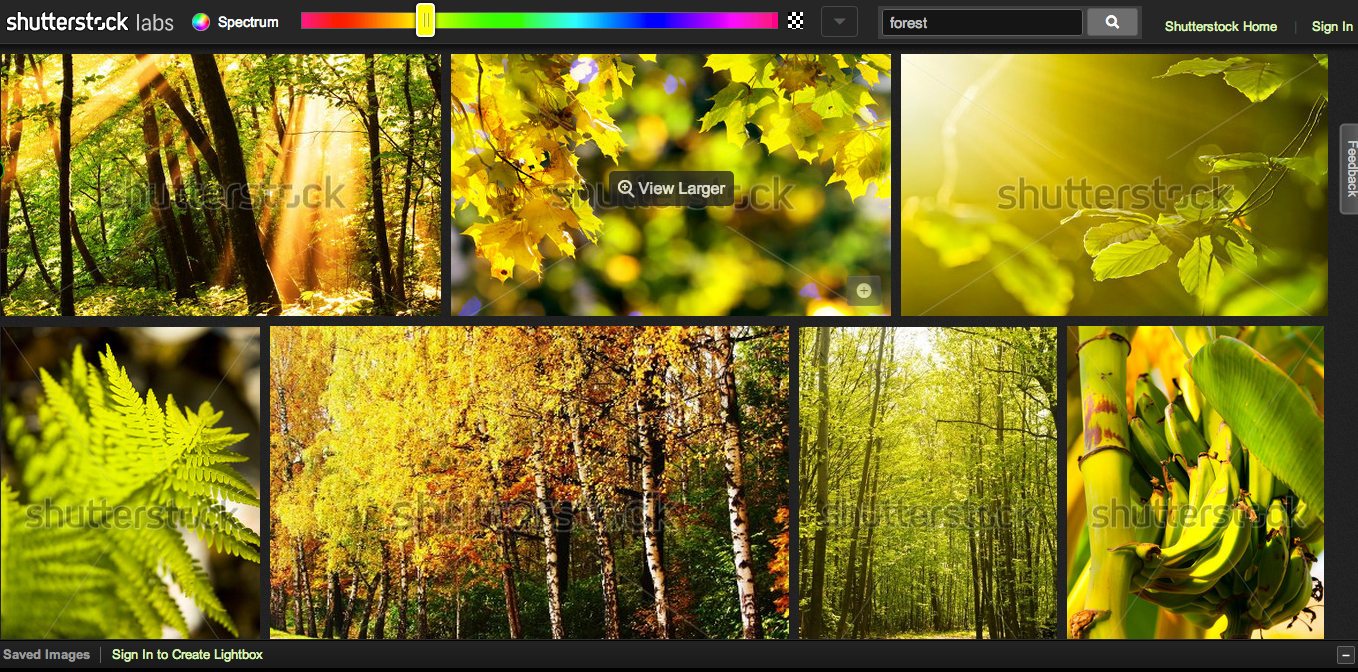Click the View Larger button on maple leaves image
Viewport: 1358px width, 672px height.
point(672,188)
